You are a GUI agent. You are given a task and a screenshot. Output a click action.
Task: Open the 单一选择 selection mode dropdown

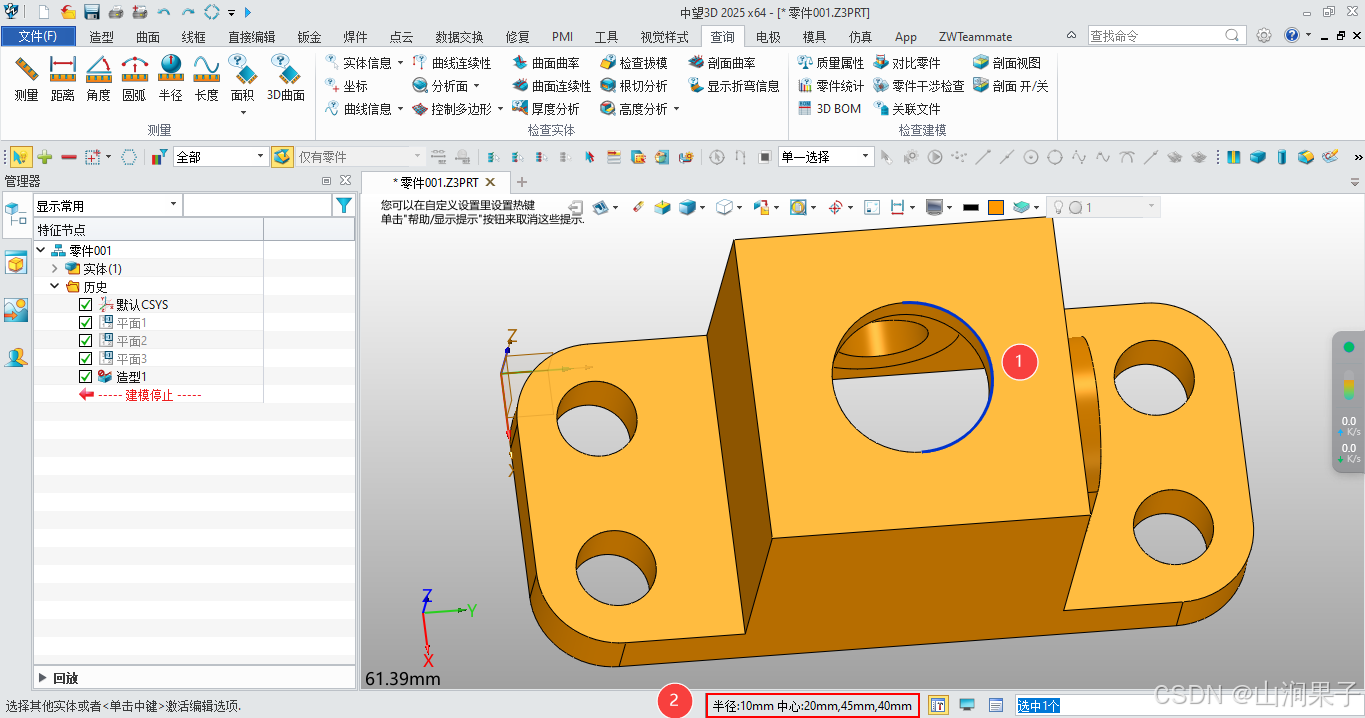867,157
